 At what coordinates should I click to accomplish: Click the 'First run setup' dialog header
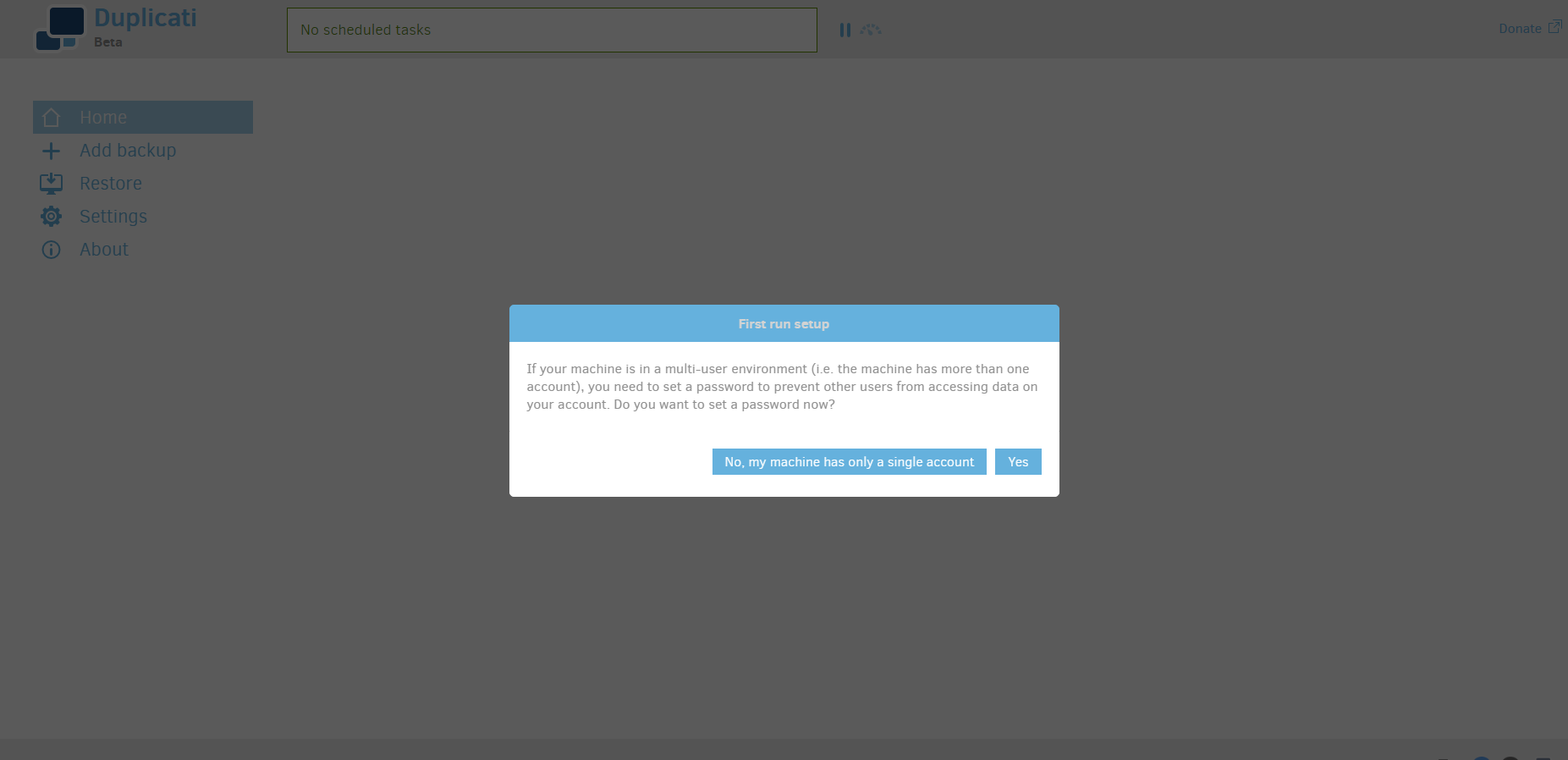pyautogui.click(x=784, y=323)
